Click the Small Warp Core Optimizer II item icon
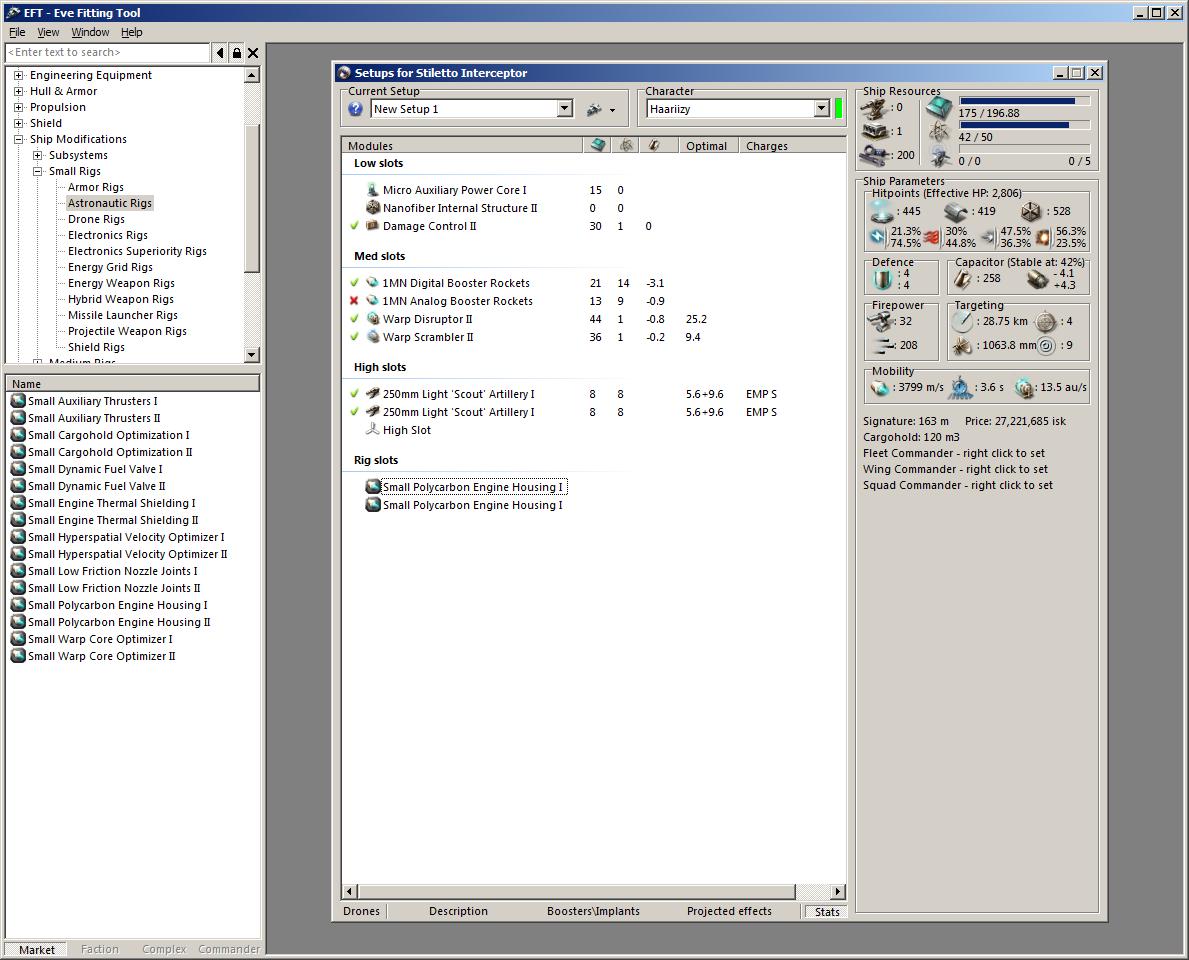Image resolution: width=1189 pixels, height=960 pixels. 18,656
